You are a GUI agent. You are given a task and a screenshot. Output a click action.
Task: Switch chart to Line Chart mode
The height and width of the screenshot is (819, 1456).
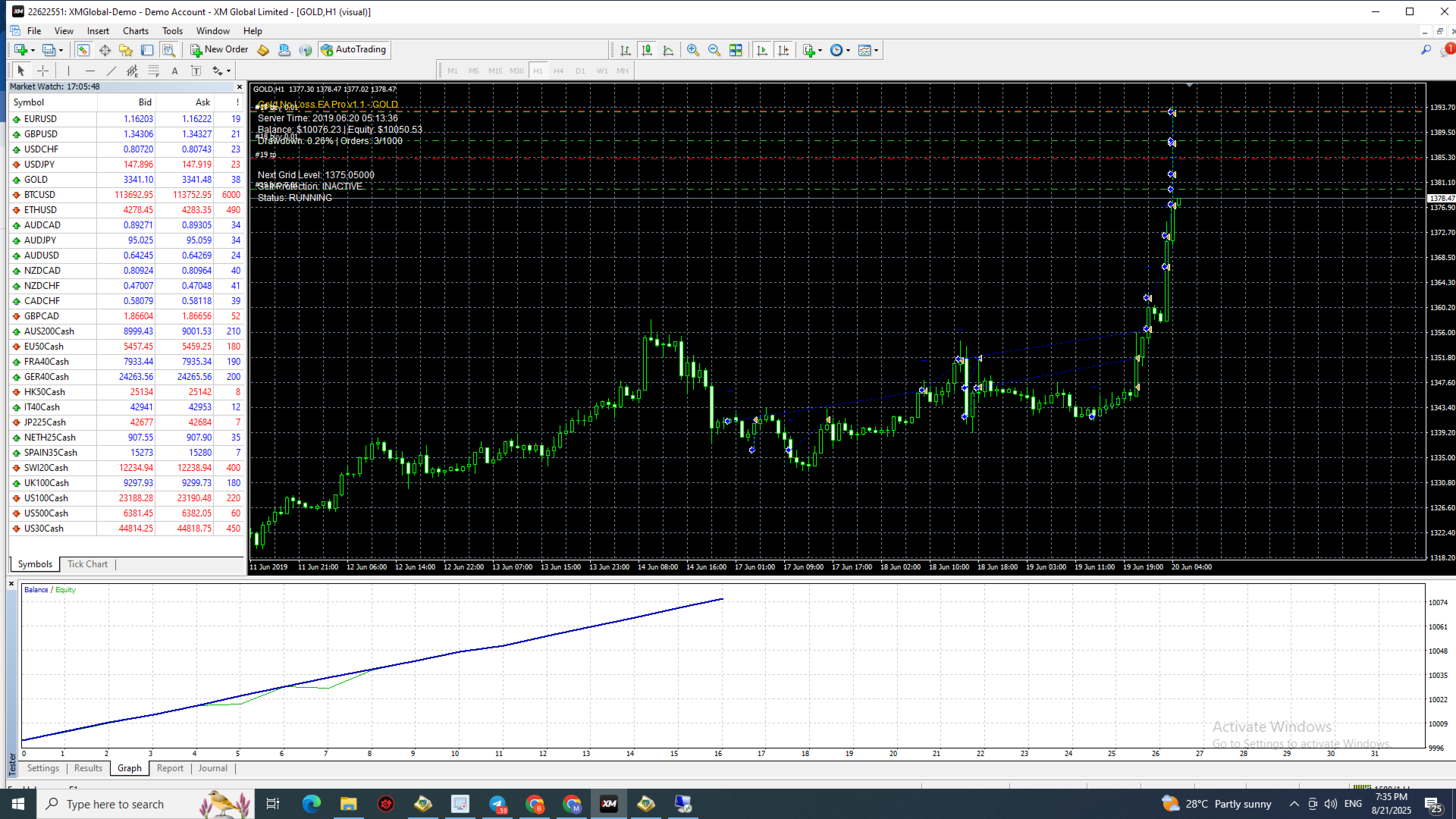click(668, 50)
